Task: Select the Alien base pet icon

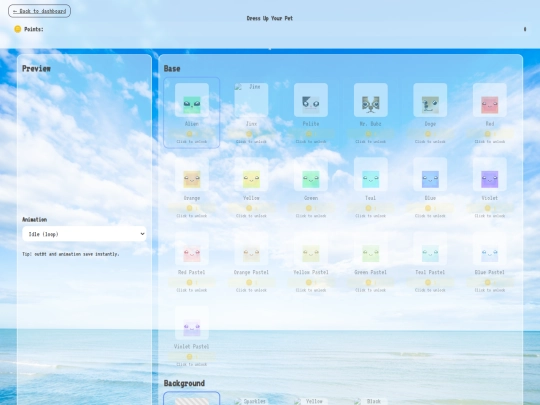Action: pyautogui.click(x=191, y=100)
